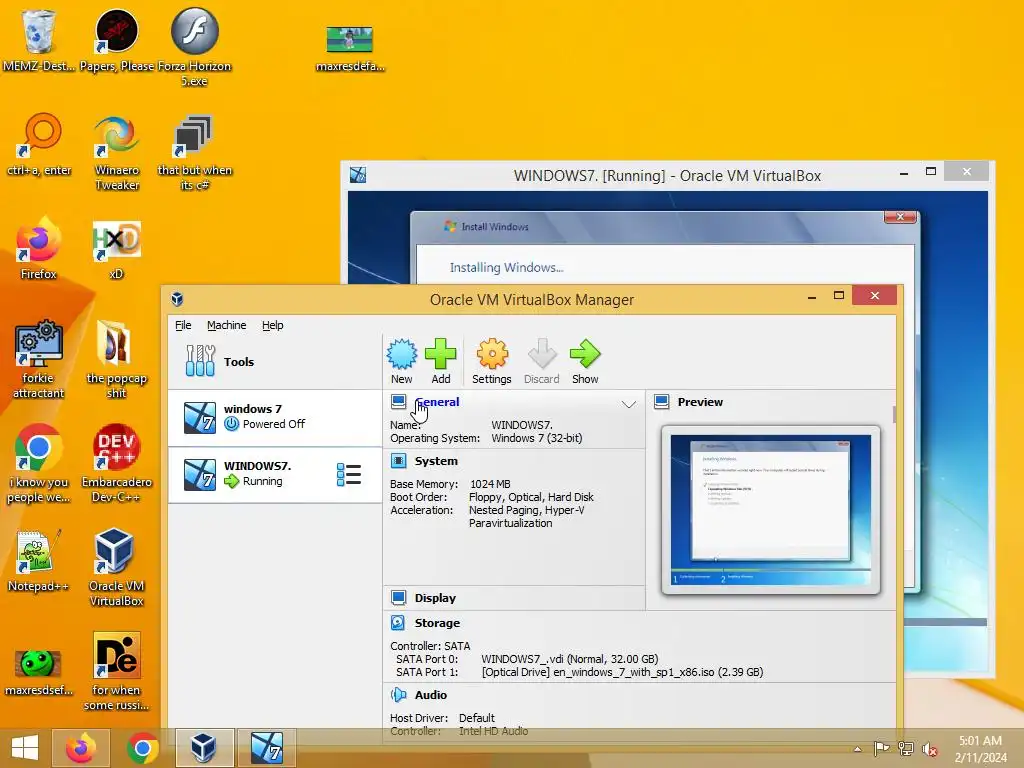
Task: Select the Tools entry icon
Action: tap(200, 360)
